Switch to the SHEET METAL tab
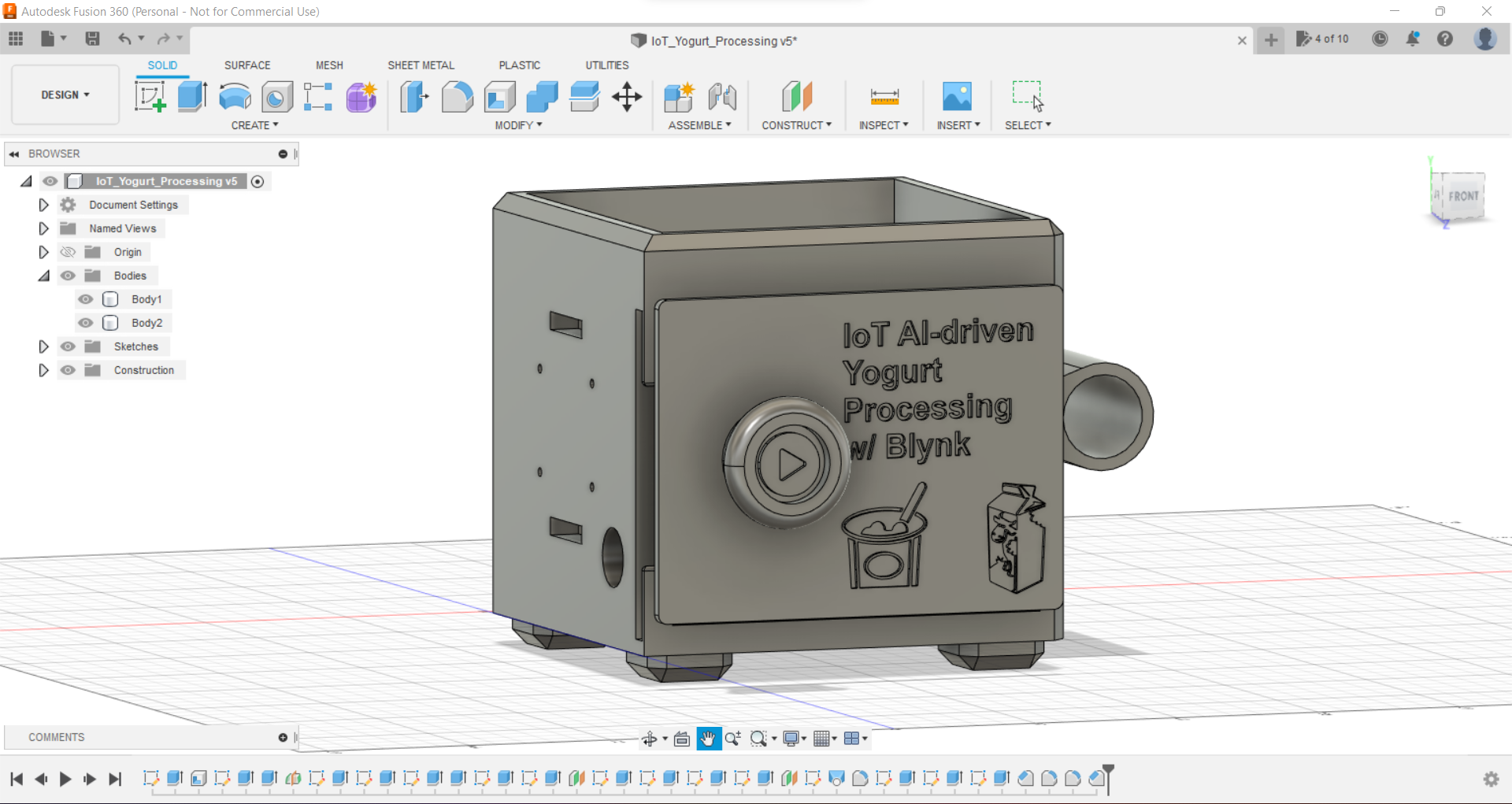Screen dimensions: 1512x804 click(421, 65)
